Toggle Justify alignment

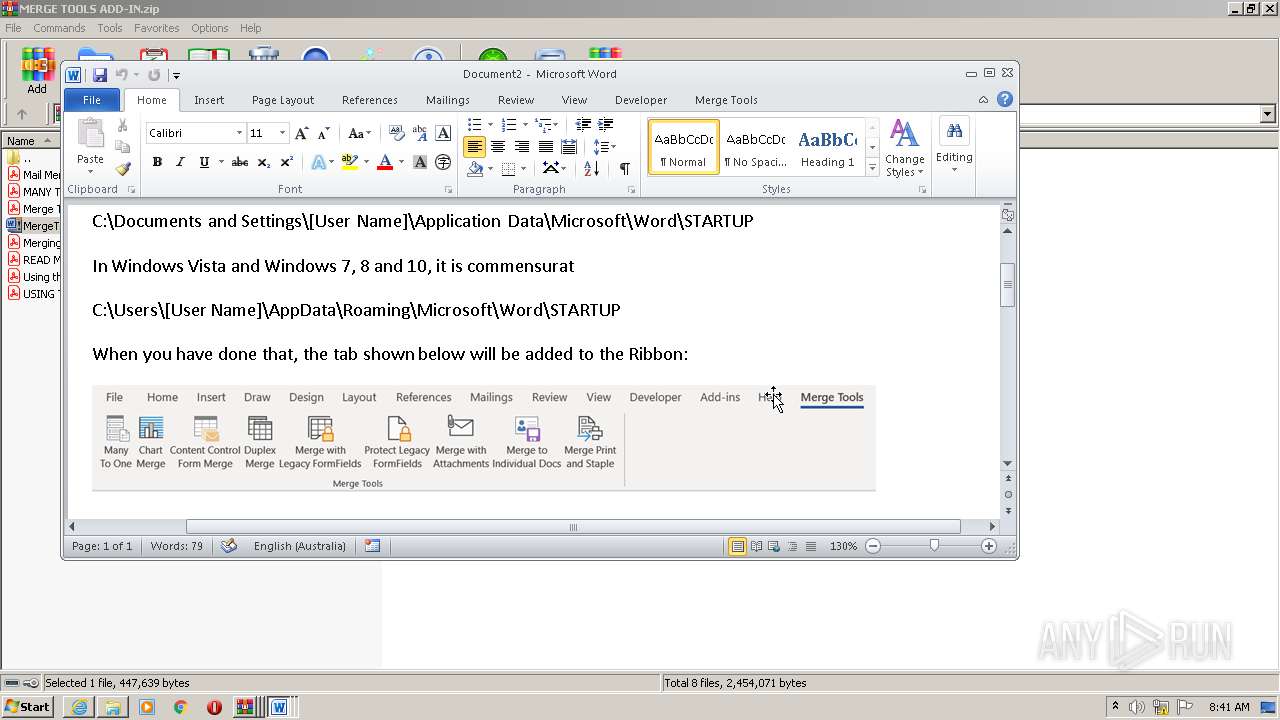tap(546, 147)
